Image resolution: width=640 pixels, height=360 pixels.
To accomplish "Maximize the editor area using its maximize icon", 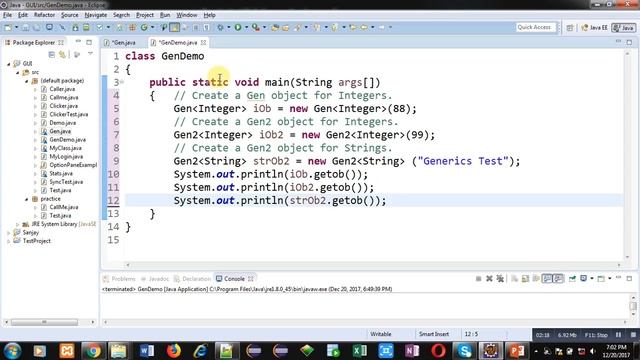I will (629, 42).
